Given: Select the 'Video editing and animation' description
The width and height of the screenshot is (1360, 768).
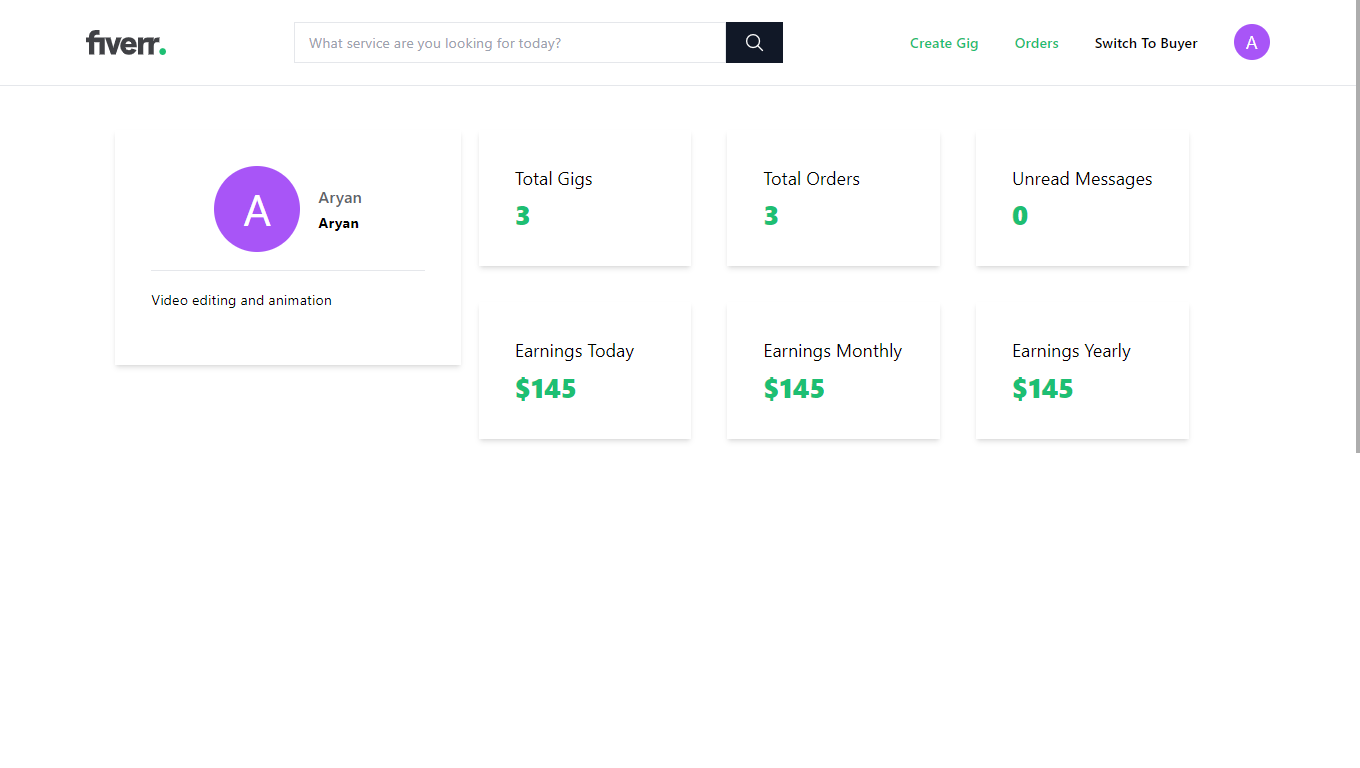Looking at the screenshot, I should (x=241, y=300).
